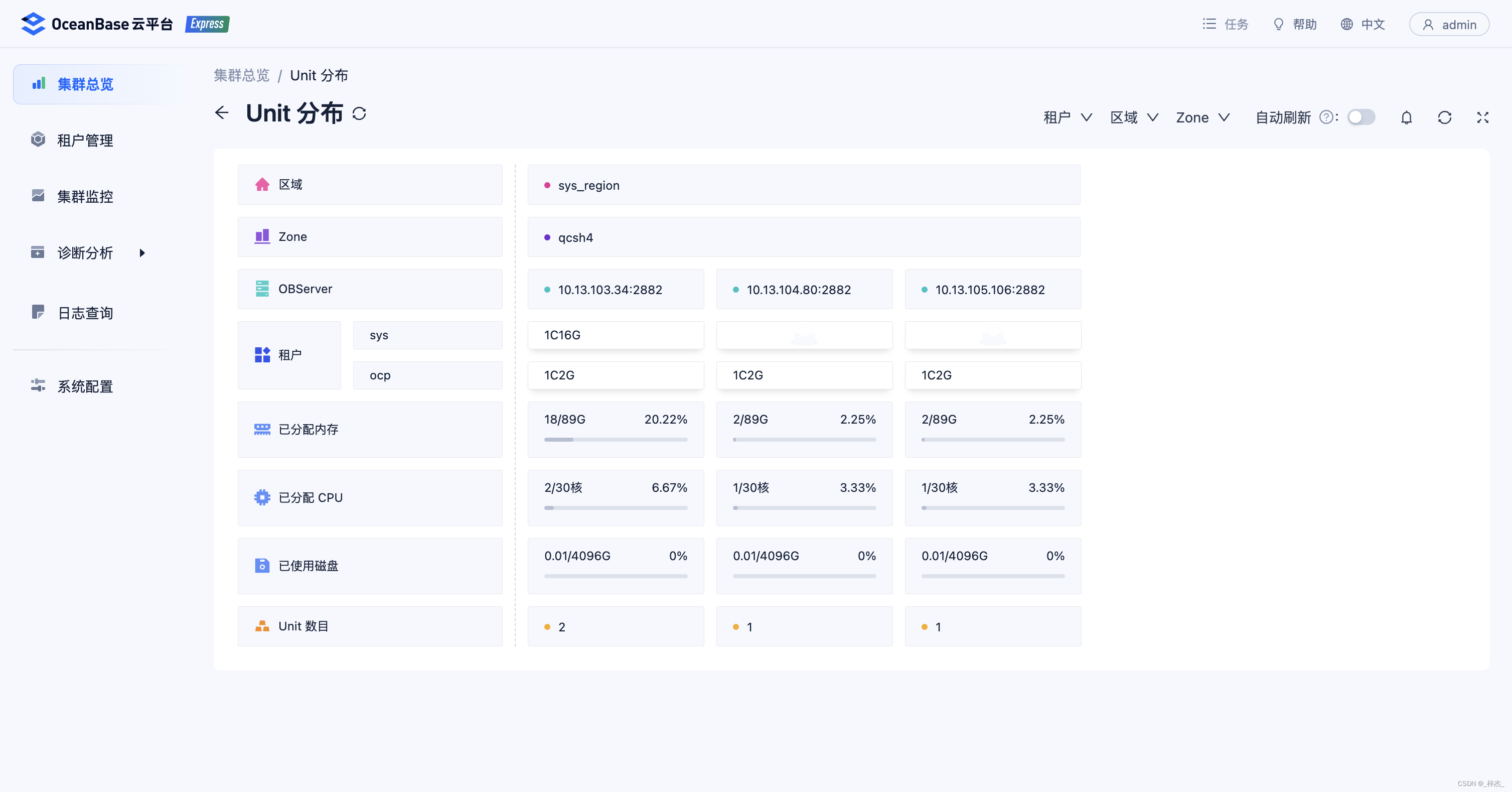Open the 租户 filter dropdown
Viewport: 1512px width, 792px height.
[1068, 118]
